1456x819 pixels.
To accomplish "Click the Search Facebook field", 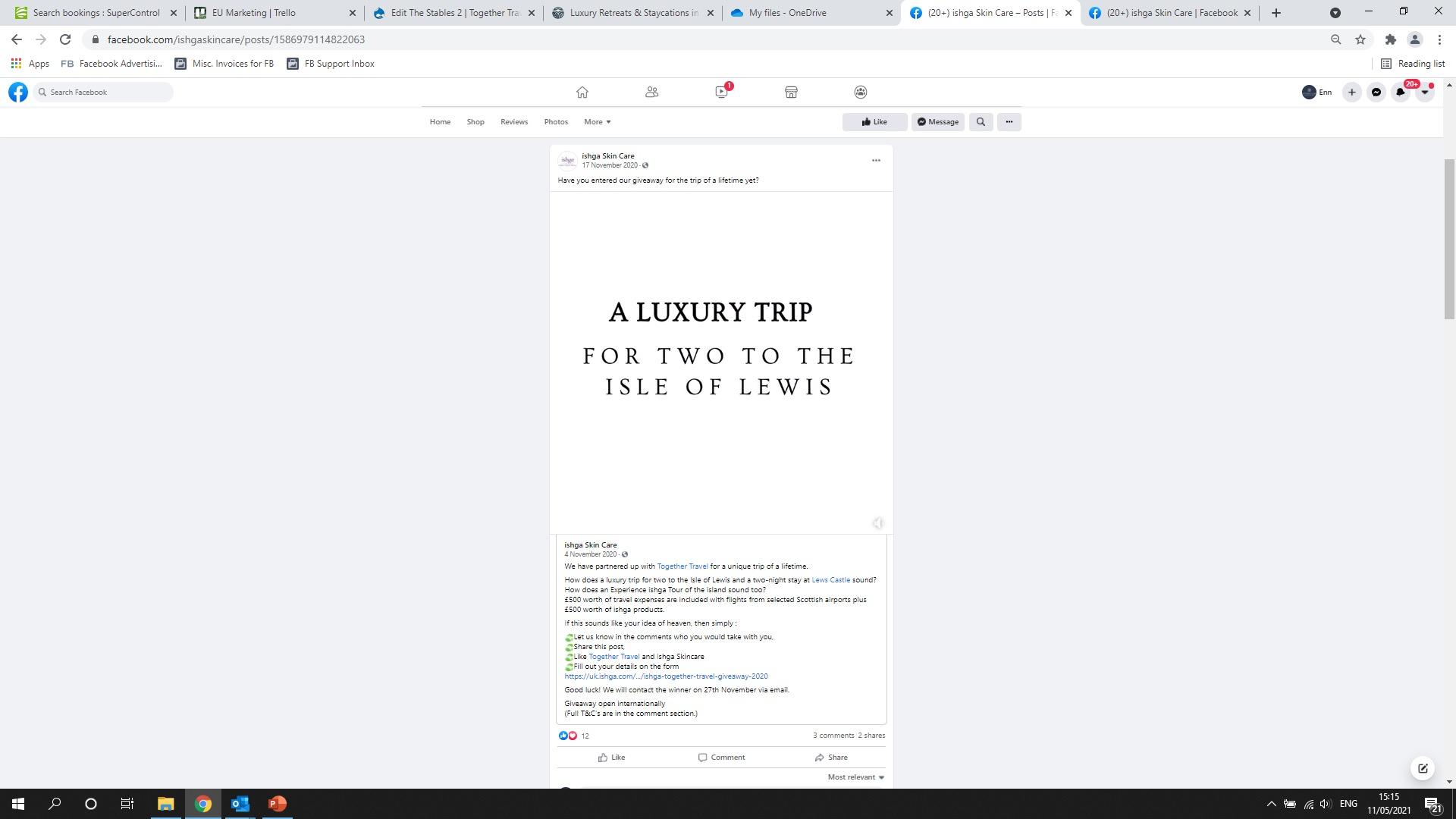I will (x=106, y=93).
